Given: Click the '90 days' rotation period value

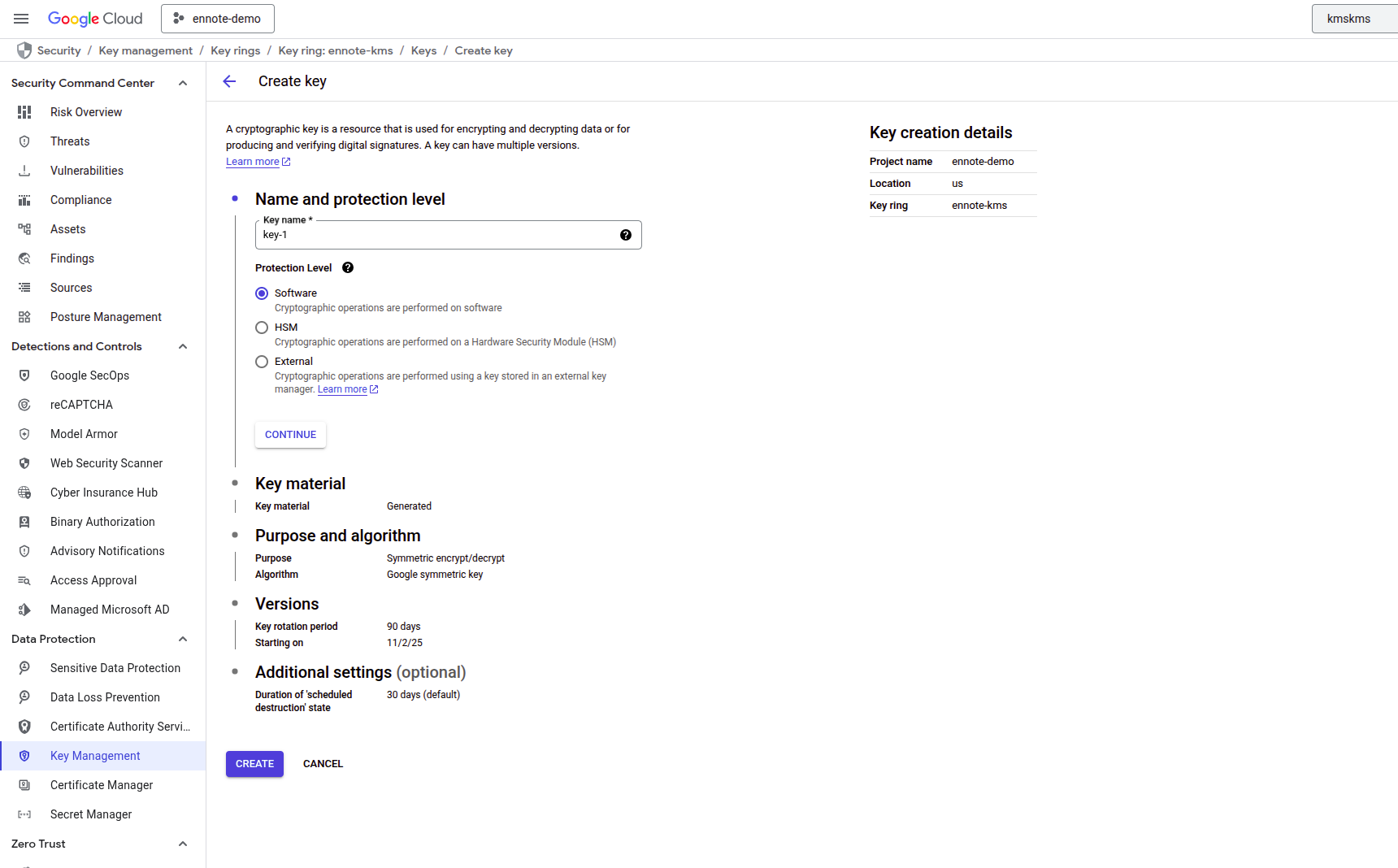Looking at the screenshot, I should [404, 627].
